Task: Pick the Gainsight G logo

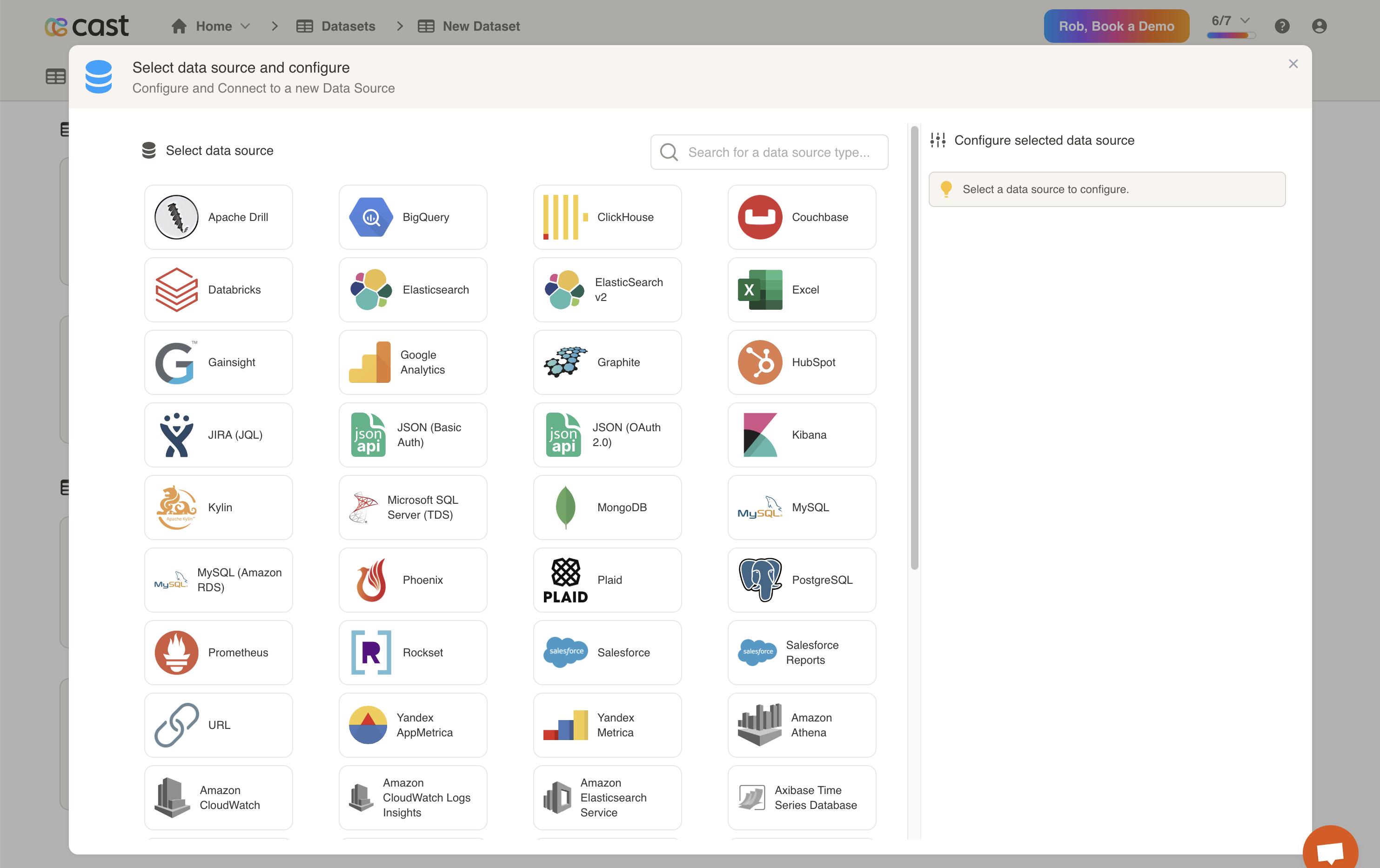Action: tap(175, 363)
